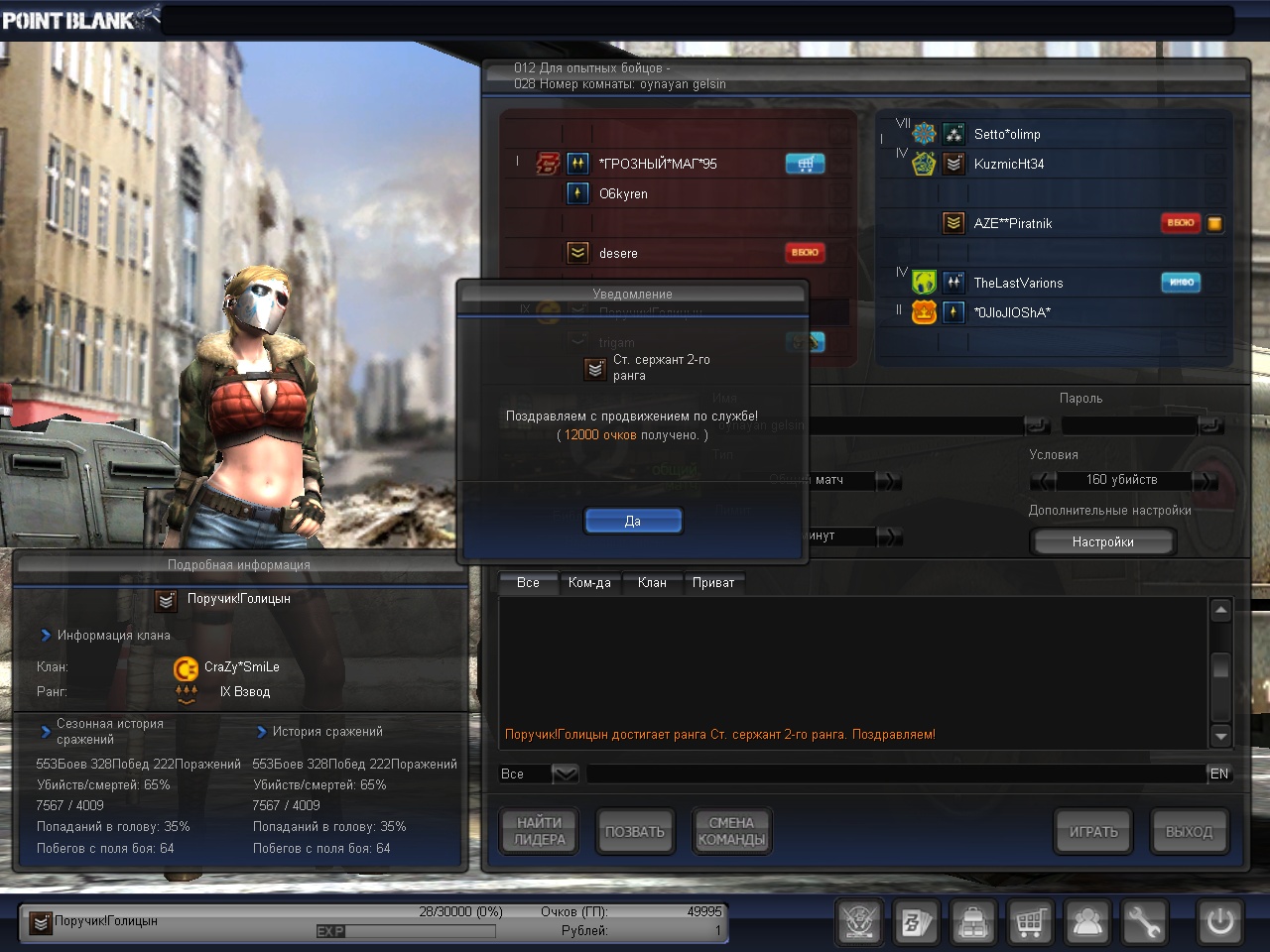Expand the Информация клана section
The height and width of the screenshot is (952, 1270).
click(x=46, y=636)
